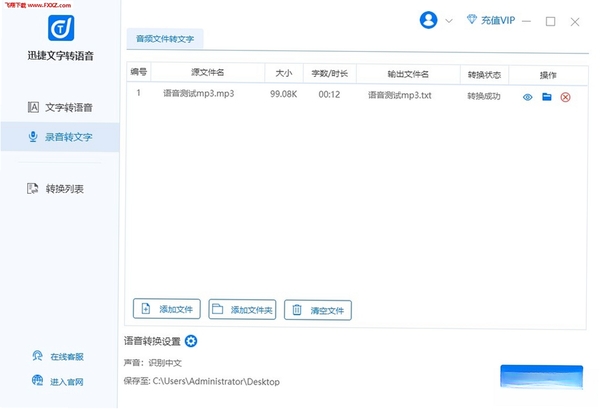Image resolution: width=600 pixels, height=410 pixels.
Task: Click the 99.08K size cell
Action: (284, 94)
